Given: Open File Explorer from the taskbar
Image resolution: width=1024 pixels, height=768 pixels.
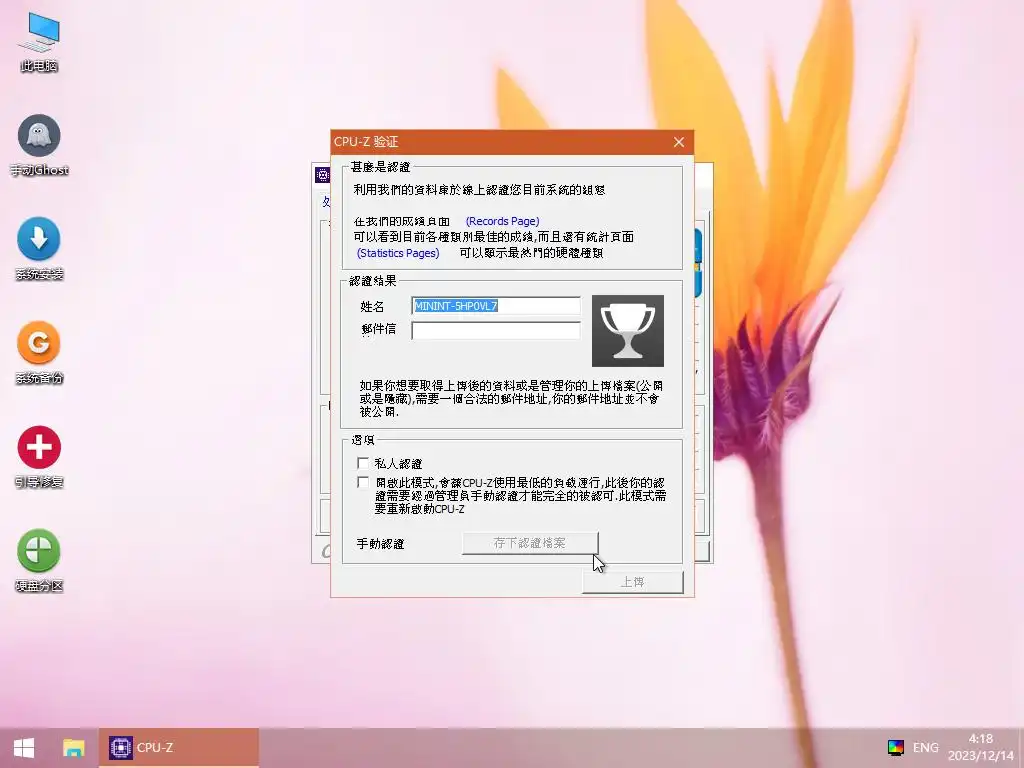Looking at the screenshot, I should (x=73, y=748).
